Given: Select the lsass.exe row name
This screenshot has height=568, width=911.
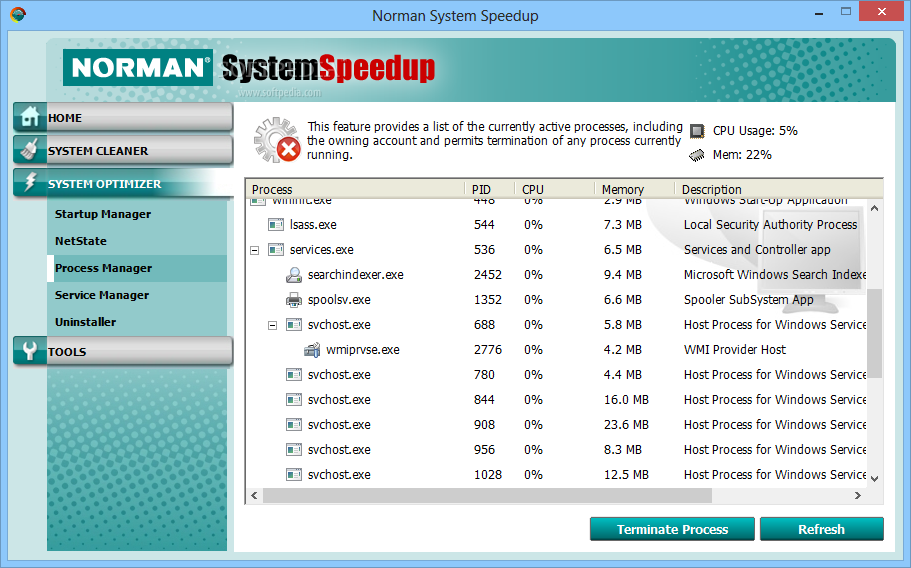Looking at the screenshot, I should click(313, 225).
